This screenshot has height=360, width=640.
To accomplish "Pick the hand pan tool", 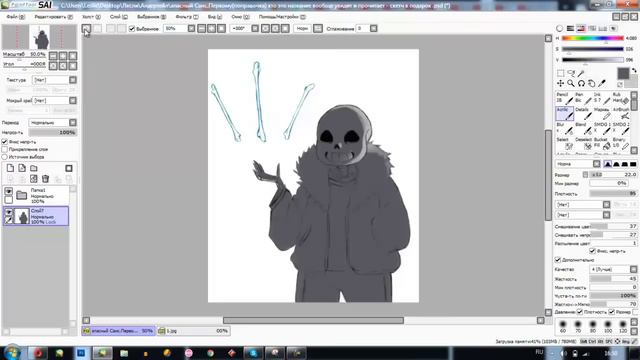I will (591, 83).
